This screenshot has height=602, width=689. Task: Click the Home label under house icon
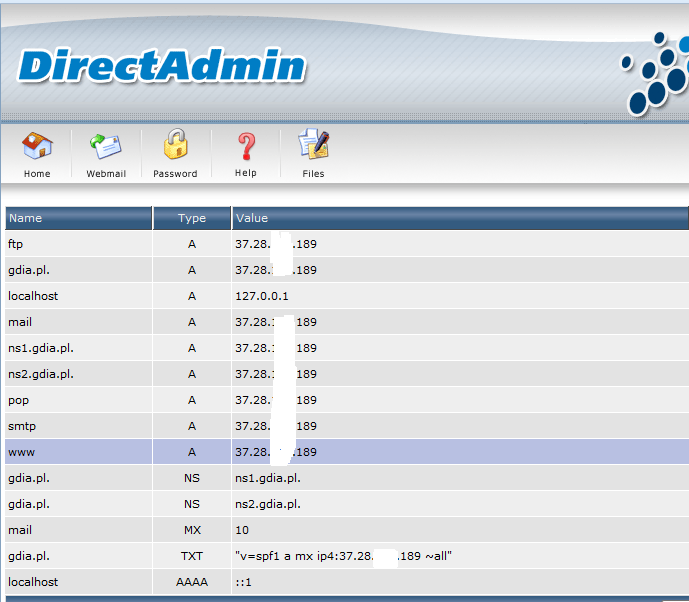(x=37, y=174)
